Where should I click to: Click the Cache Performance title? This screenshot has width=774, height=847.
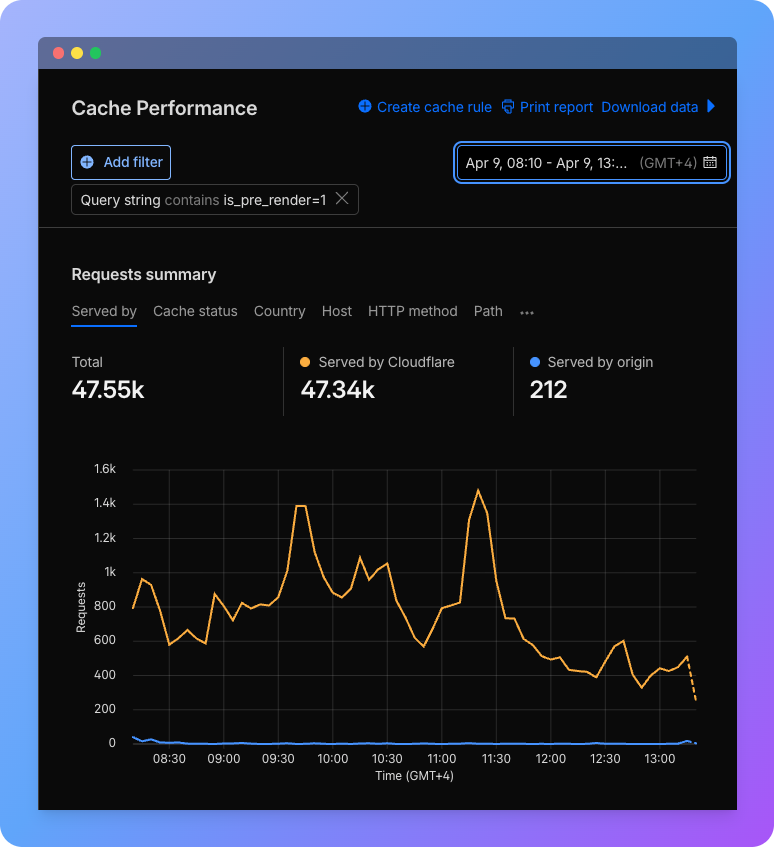coord(164,108)
